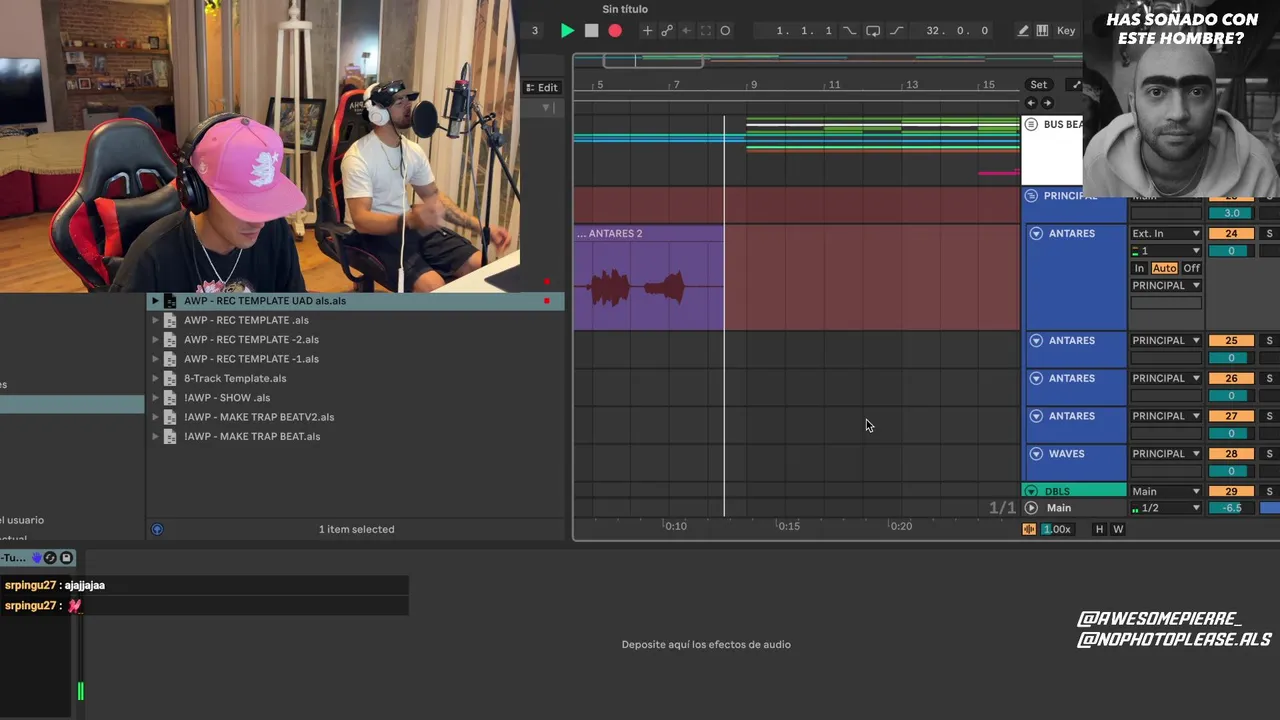Toggle the Punch-Out switch icon
Screen dimensions: 1280x720
tap(896, 31)
